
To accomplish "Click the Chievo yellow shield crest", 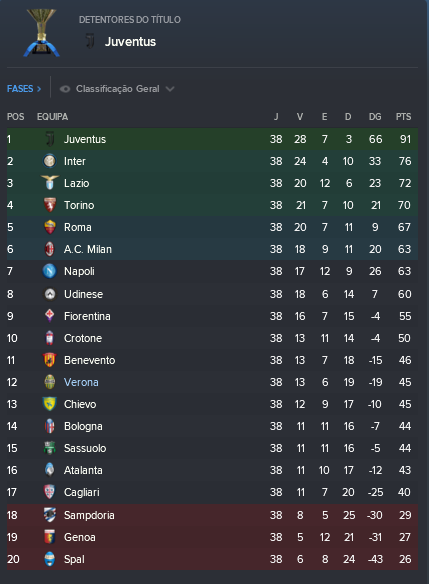I will point(50,404).
